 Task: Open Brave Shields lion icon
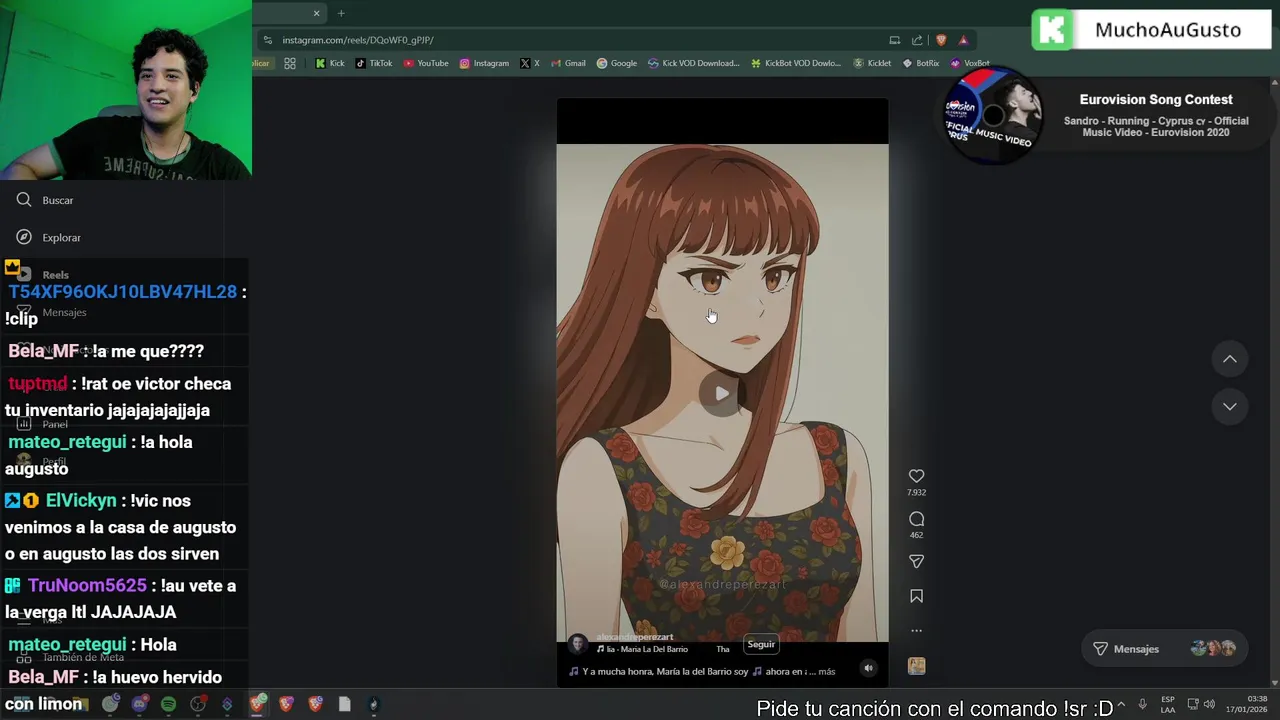point(941,40)
